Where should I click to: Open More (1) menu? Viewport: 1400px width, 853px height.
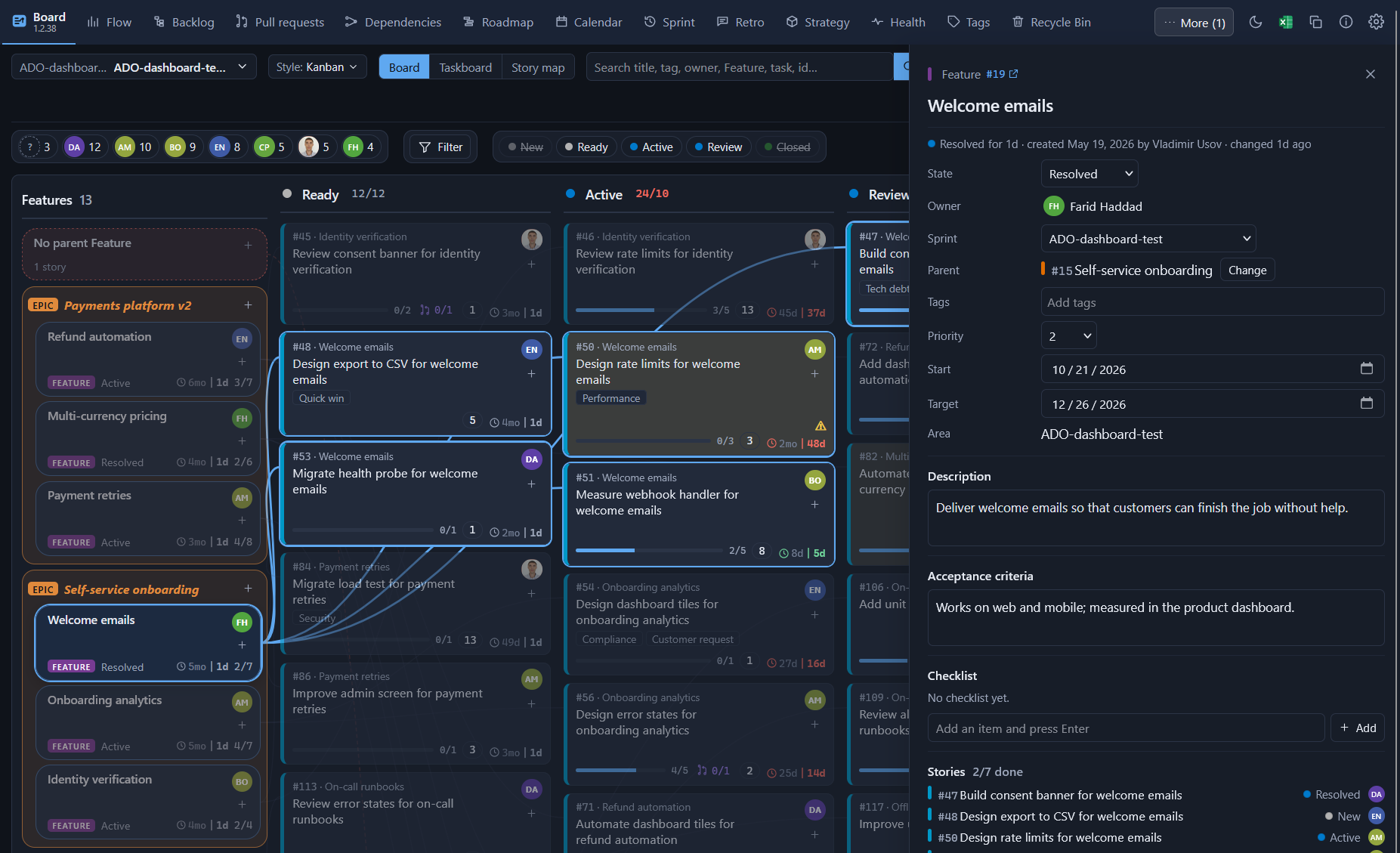1194,23
